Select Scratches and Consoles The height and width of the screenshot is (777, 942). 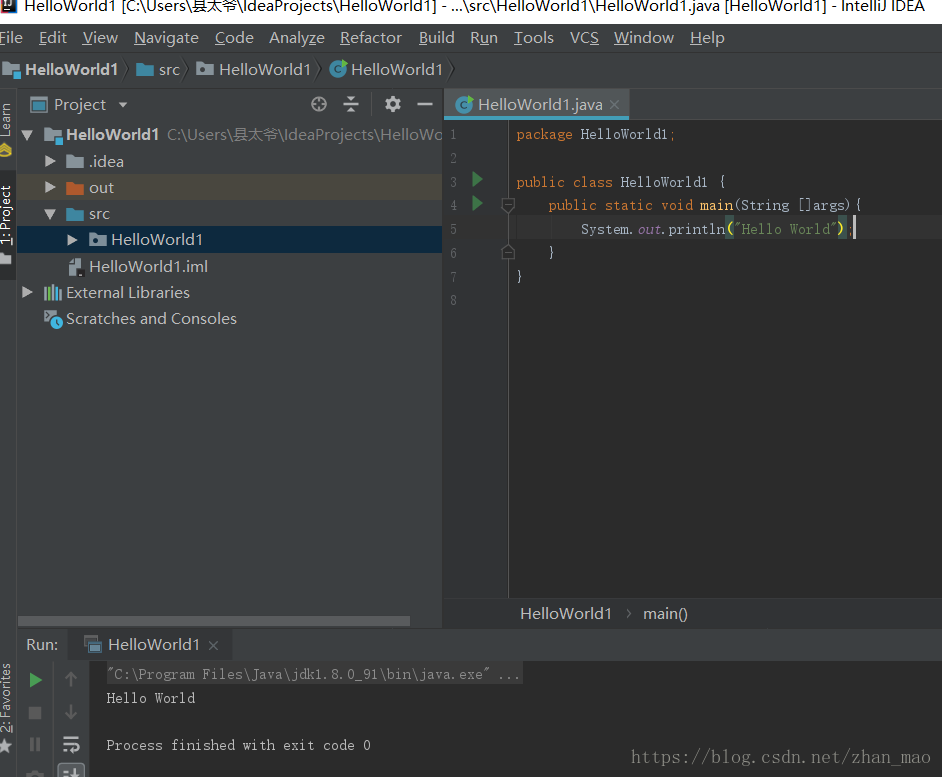click(151, 318)
